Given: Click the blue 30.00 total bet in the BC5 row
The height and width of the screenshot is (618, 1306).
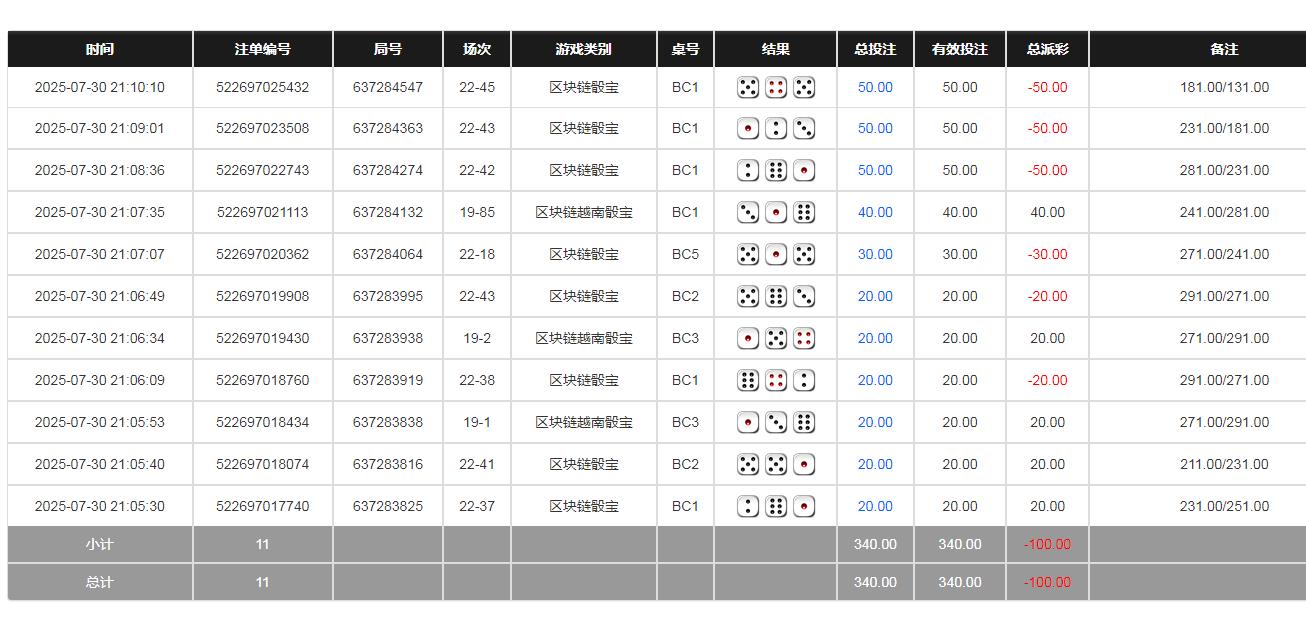Looking at the screenshot, I should click(874, 254).
